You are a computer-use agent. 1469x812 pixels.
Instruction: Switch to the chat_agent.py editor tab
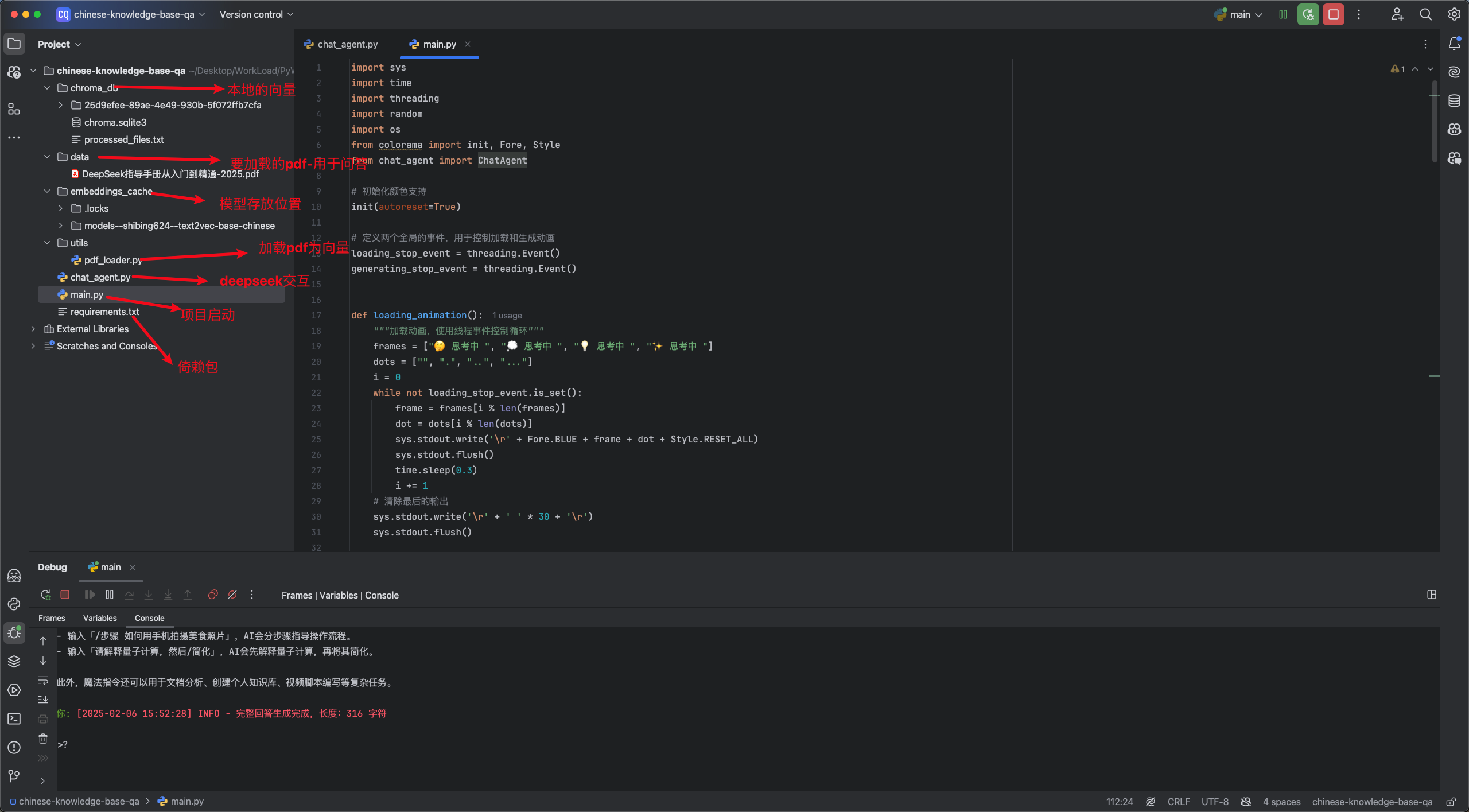click(347, 44)
